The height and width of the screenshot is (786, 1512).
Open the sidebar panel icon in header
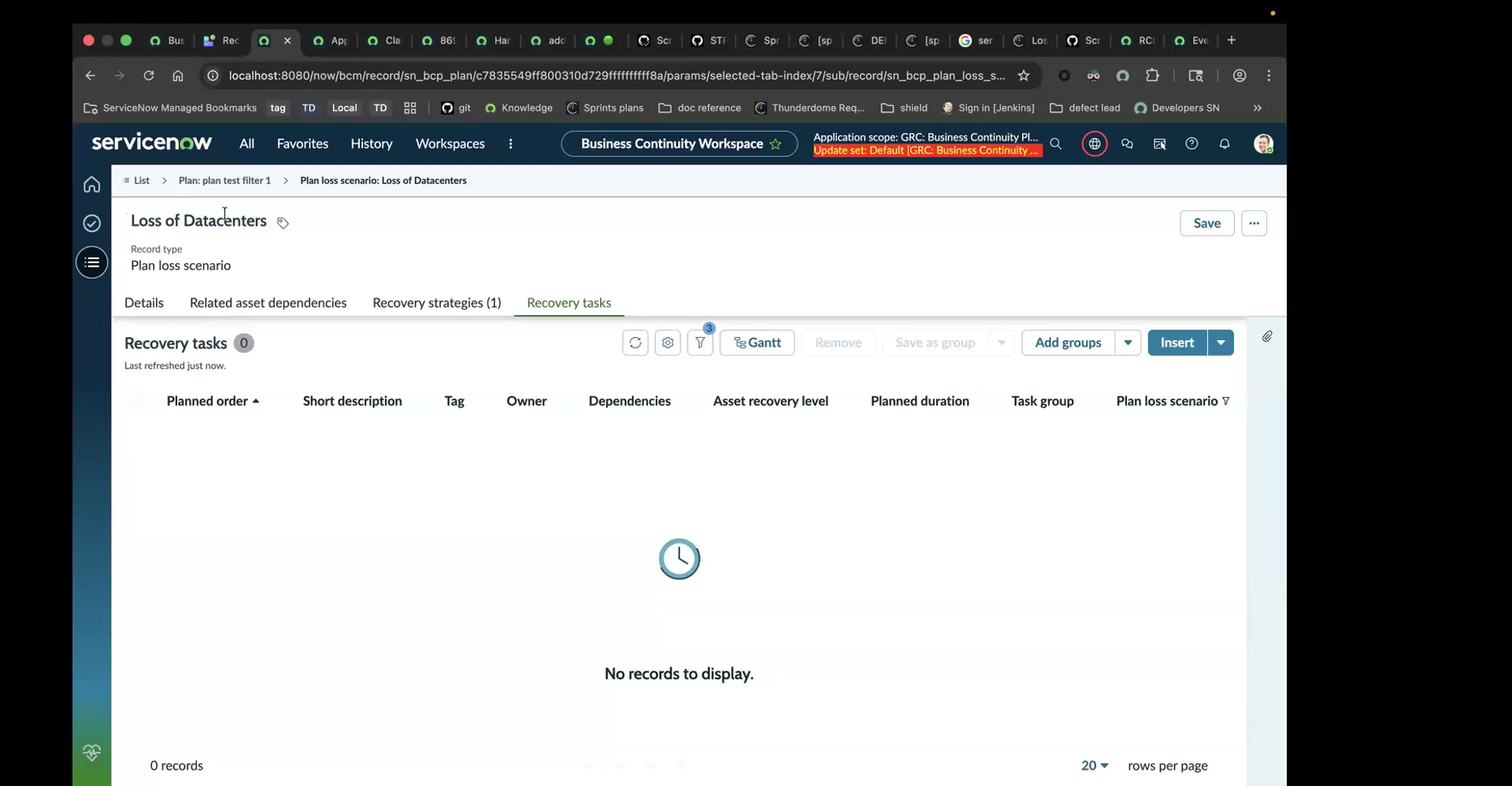tap(1159, 144)
